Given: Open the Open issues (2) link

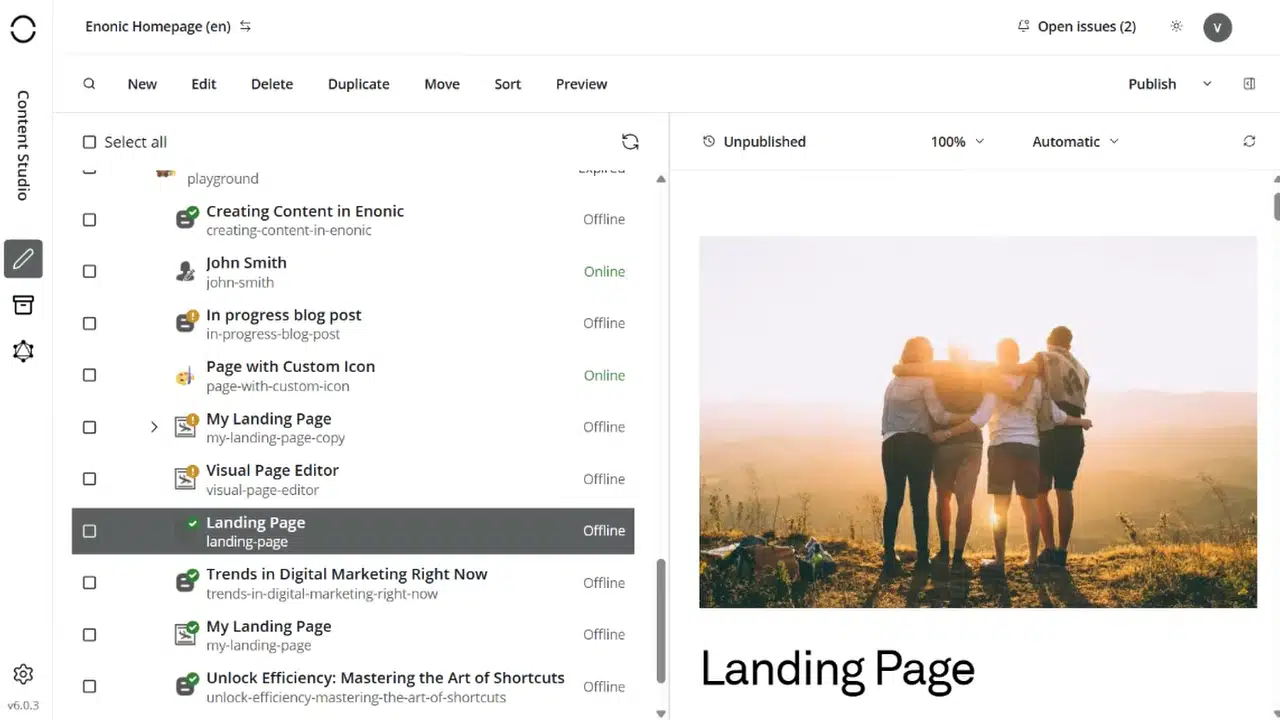Looking at the screenshot, I should point(1076,27).
